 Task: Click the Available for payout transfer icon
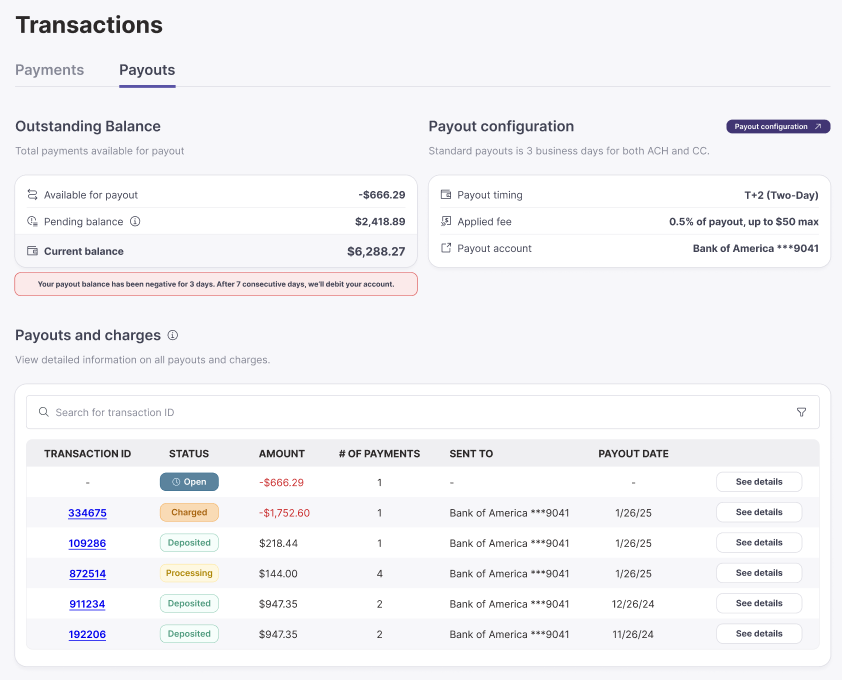pyautogui.click(x=32, y=195)
